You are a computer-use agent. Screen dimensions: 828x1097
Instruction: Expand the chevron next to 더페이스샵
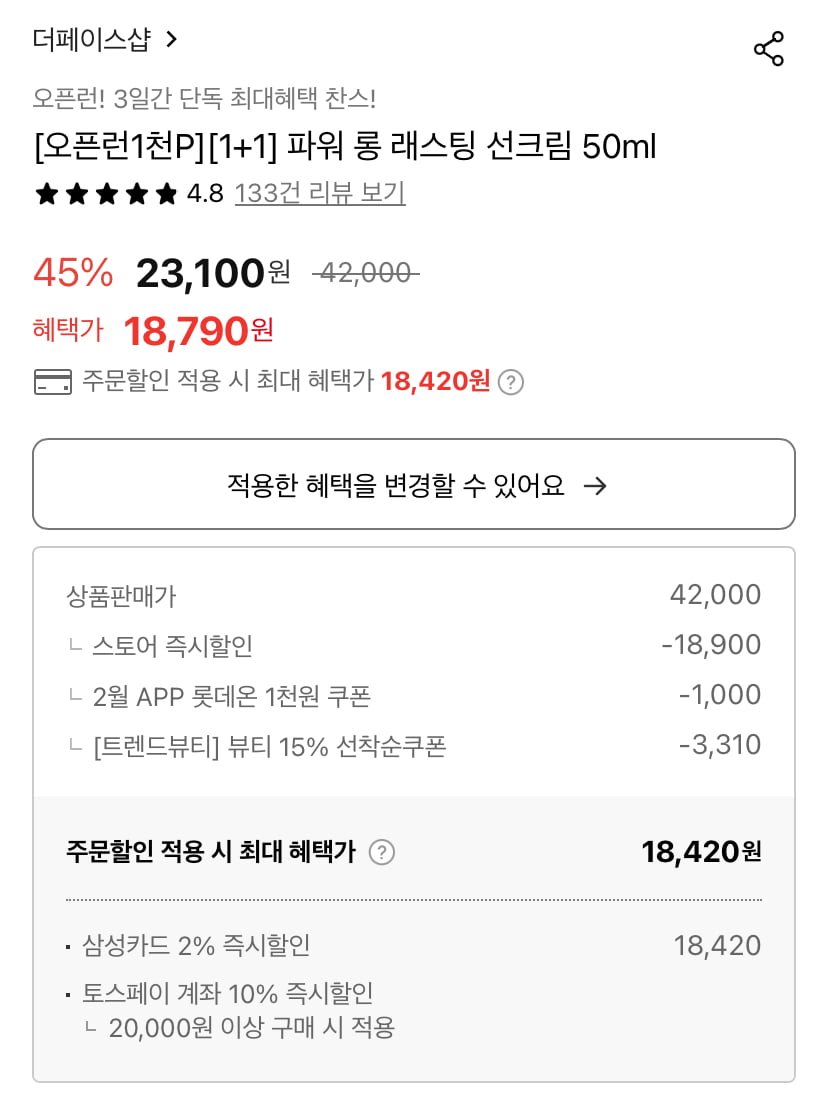click(172, 39)
